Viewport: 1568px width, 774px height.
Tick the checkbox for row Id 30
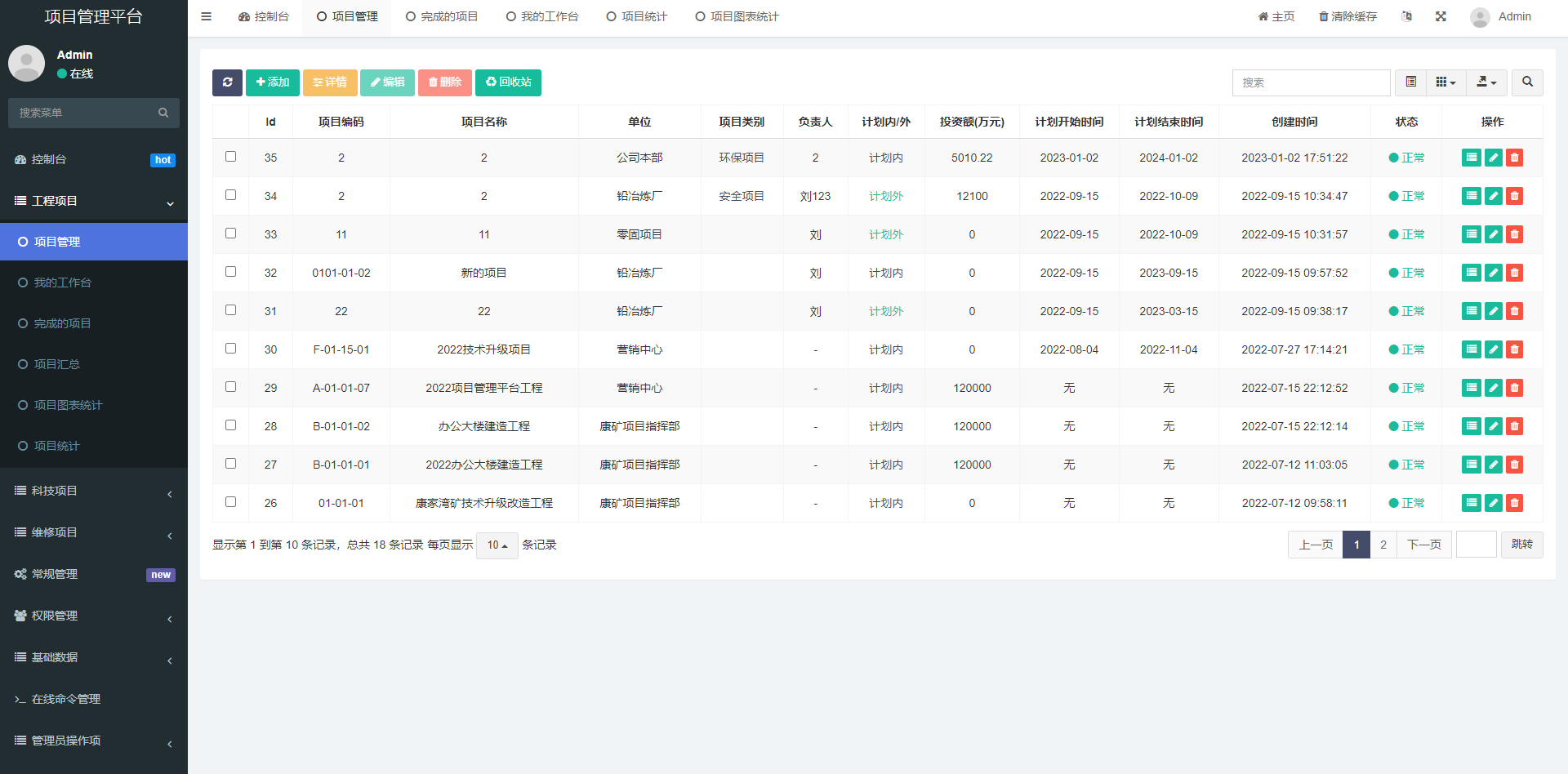[x=230, y=349]
